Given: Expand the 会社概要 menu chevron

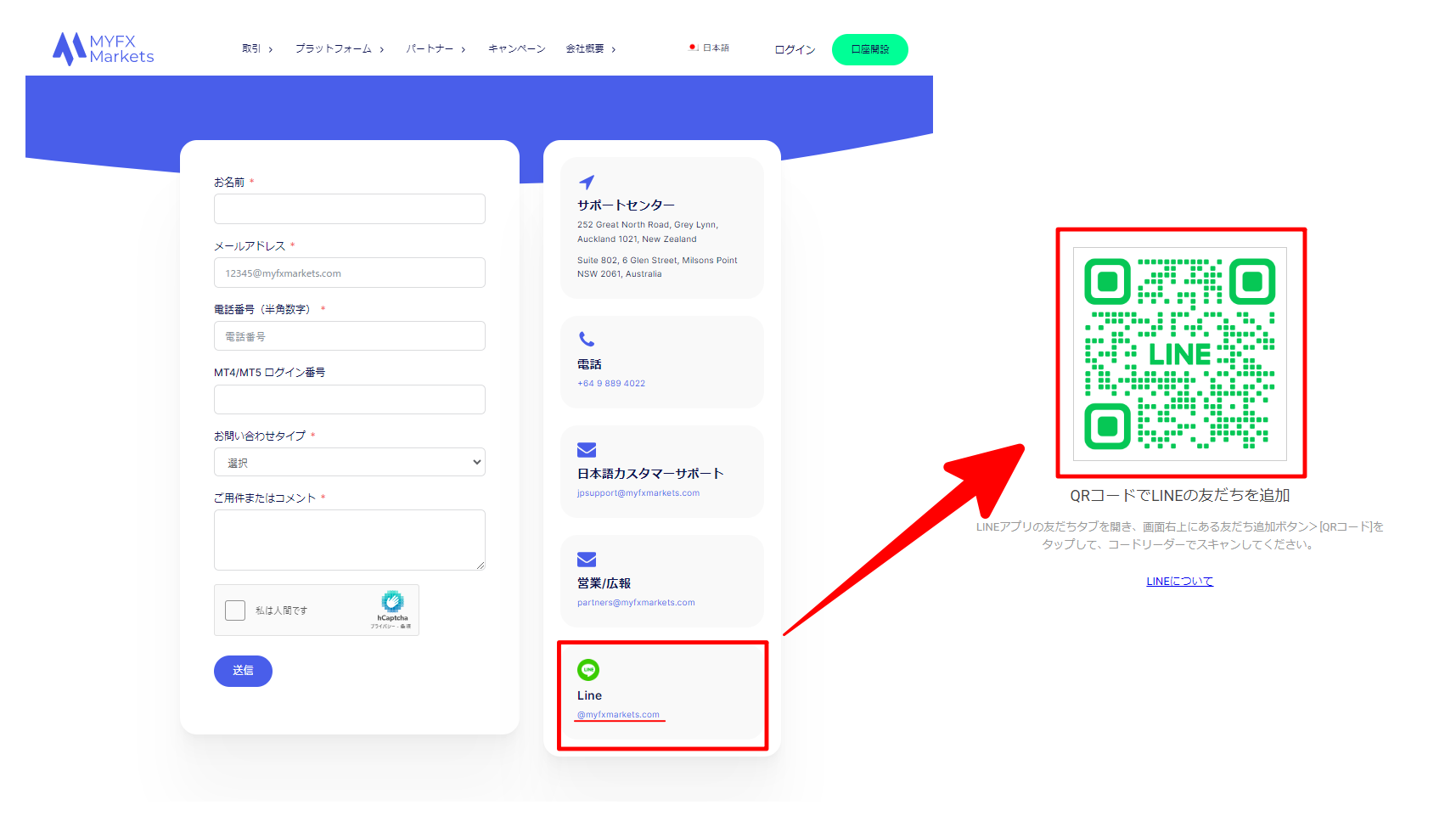Looking at the screenshot, I should tap(614, 49).
